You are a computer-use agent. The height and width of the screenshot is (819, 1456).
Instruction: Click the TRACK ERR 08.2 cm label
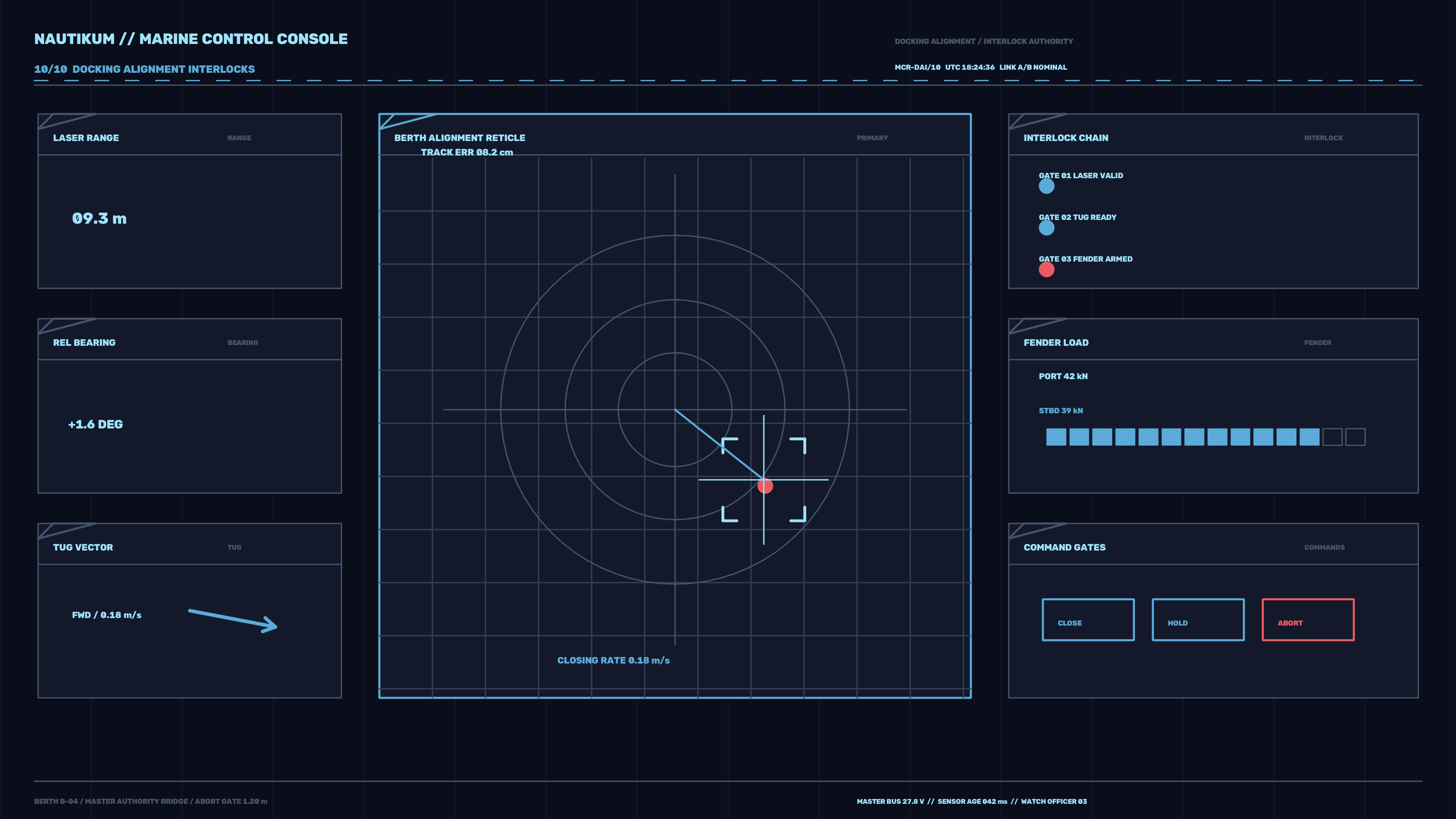coord(467,152)
